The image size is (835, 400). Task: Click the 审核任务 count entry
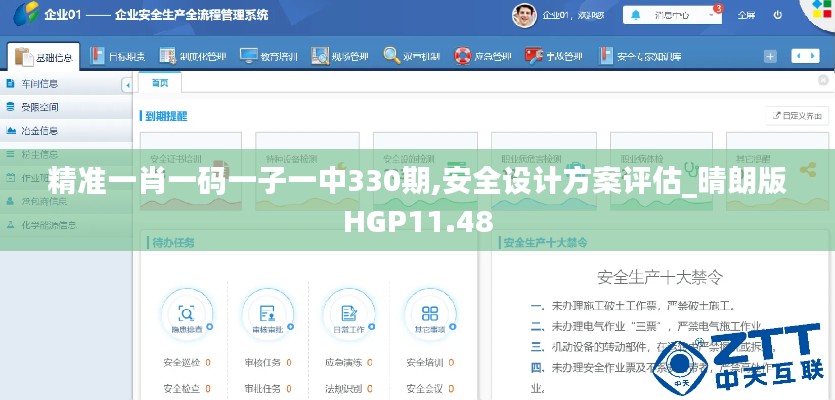[x=268, y=363]
